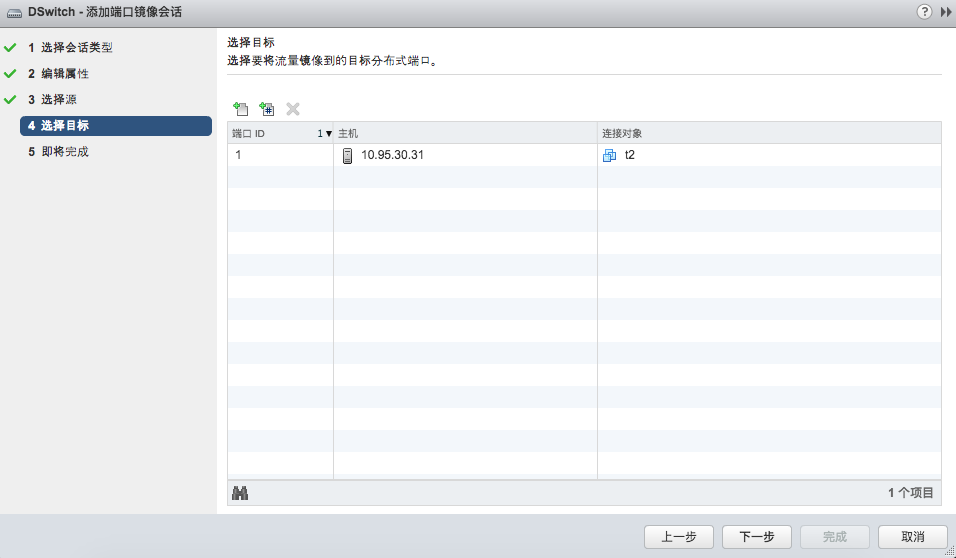Go to step 1 选择会话类型
956x558 pixels.
(x=71, y=48)
